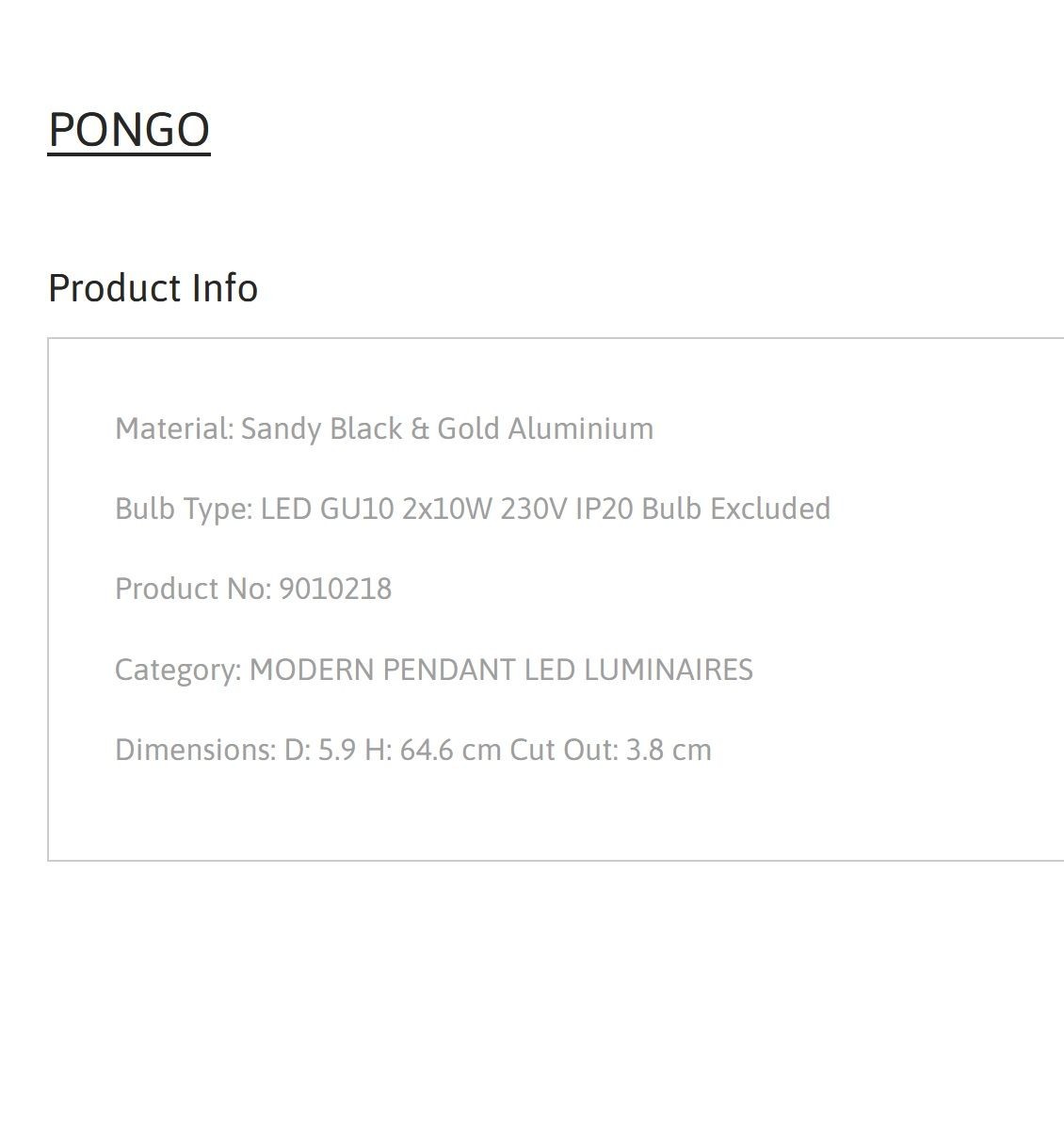Click the Product Info heading
This screenshot has width=1064, height=1132.
153,288
